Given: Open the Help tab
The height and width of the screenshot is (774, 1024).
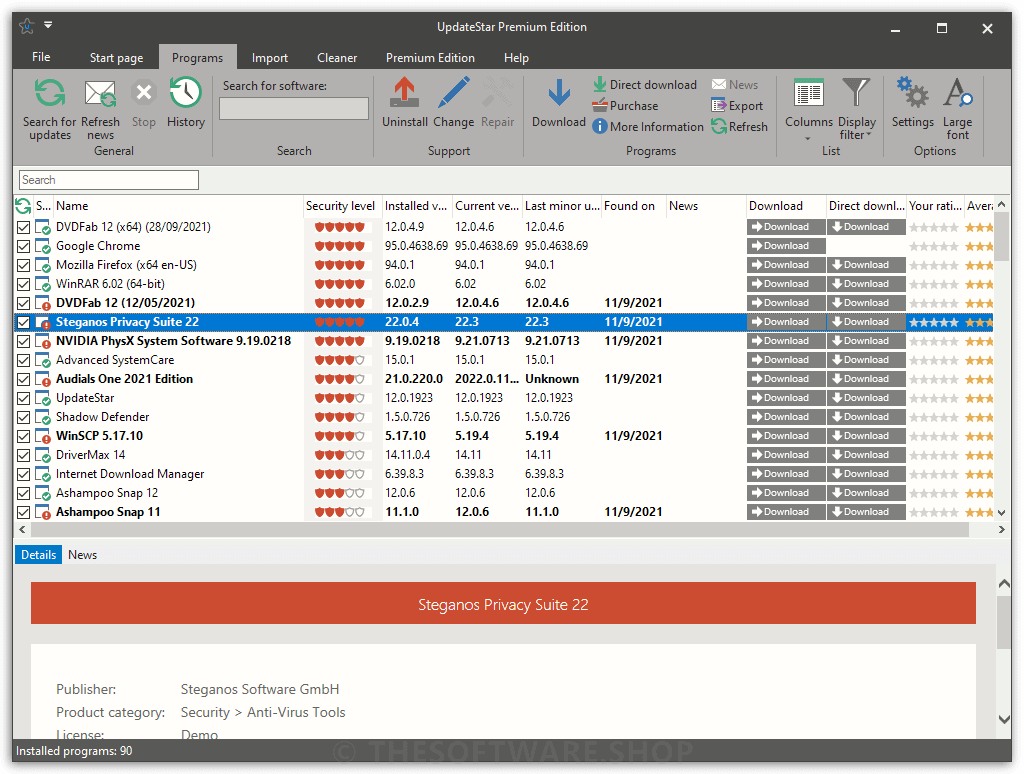Looking at the screenshot, I should pyautogui.click(x=516, y=57).
